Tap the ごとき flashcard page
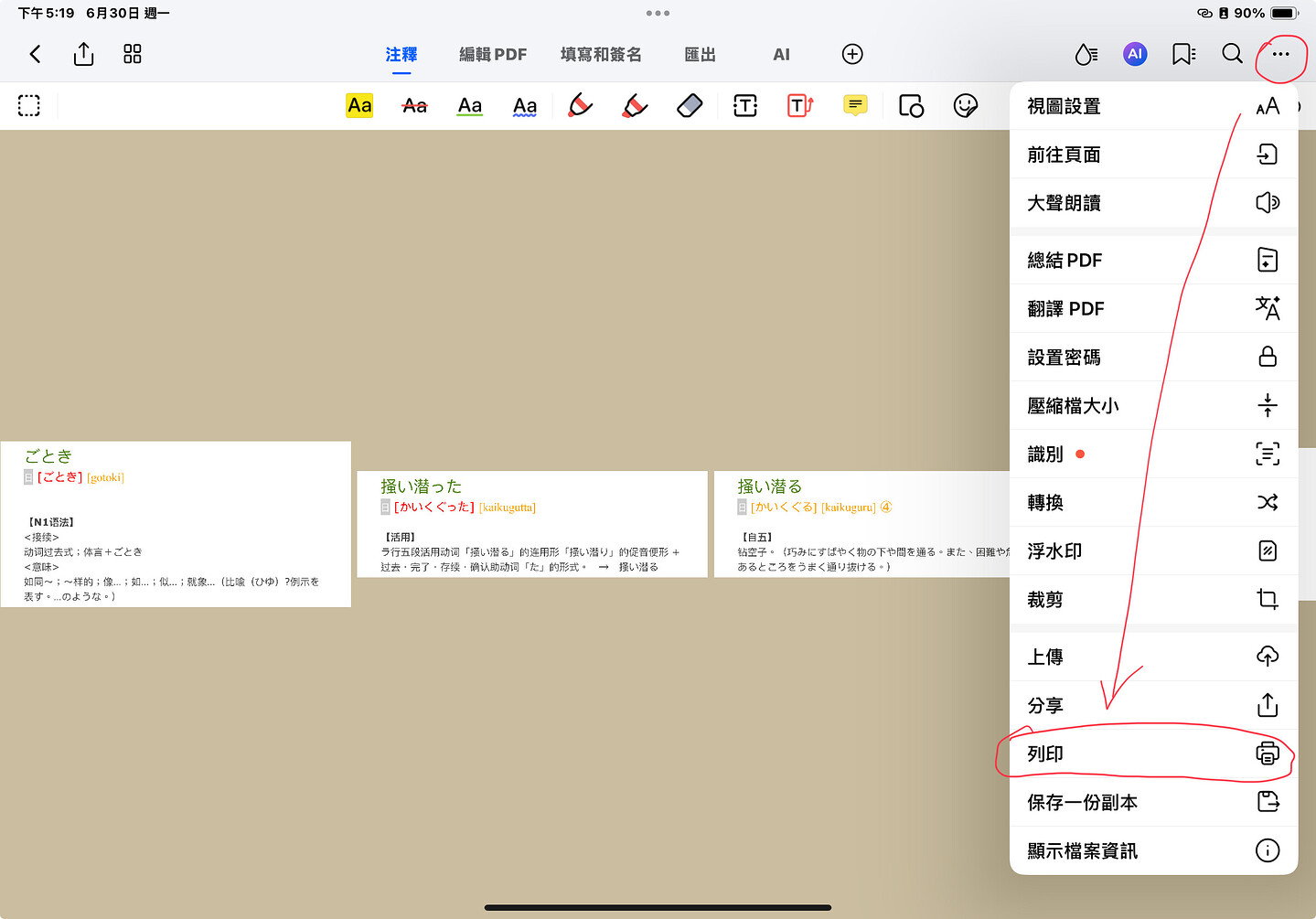 176,524
